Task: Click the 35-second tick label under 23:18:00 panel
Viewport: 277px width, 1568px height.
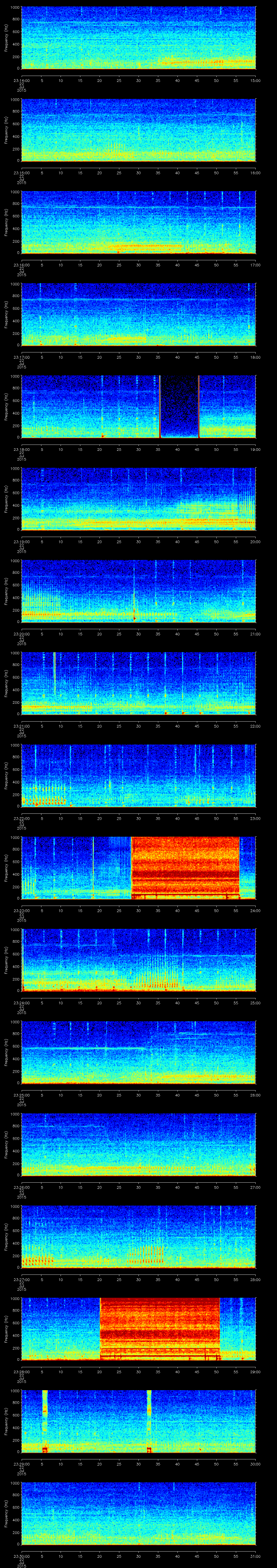Action: pyautogui.click(x=158, y=449)
